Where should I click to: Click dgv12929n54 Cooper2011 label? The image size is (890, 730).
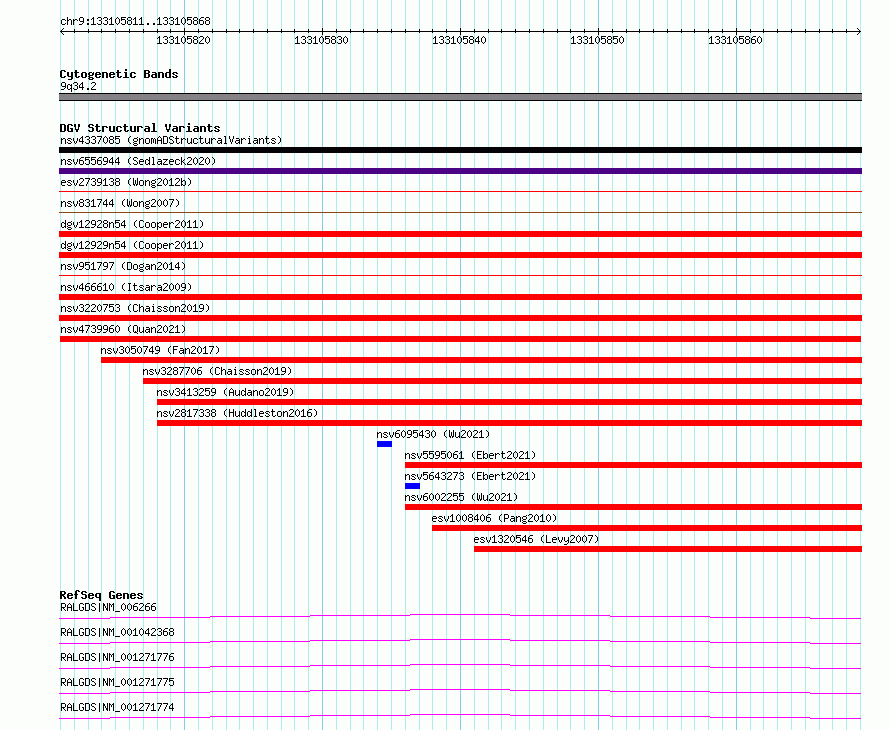click(x=132, y=245)
